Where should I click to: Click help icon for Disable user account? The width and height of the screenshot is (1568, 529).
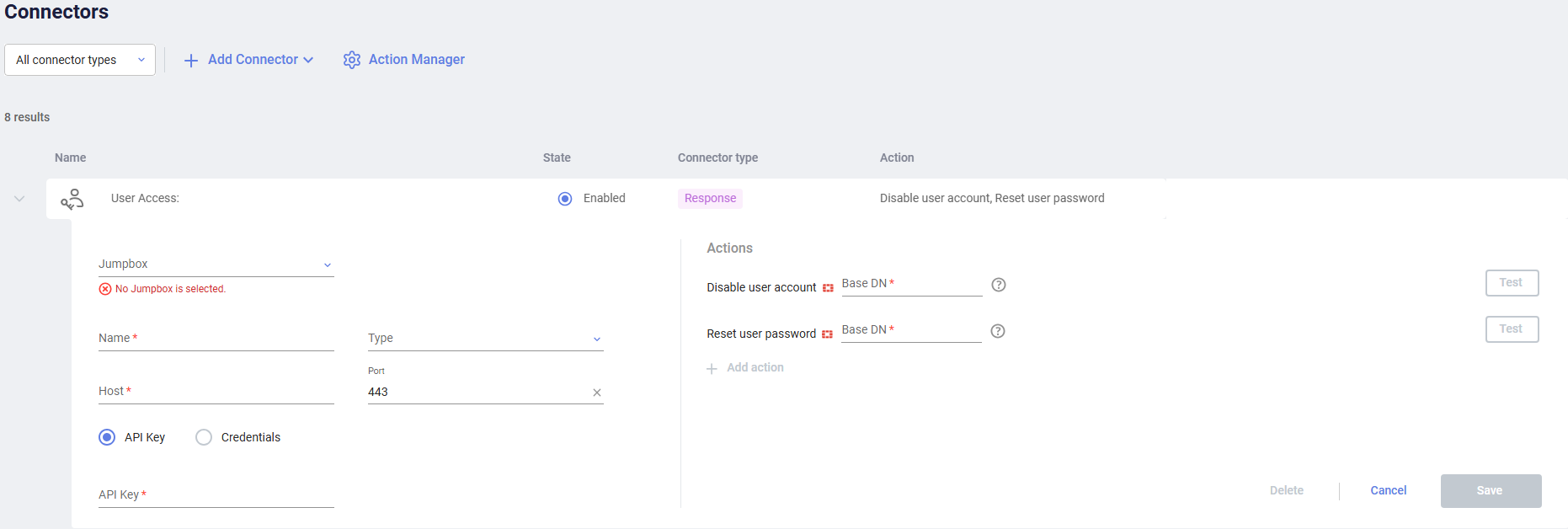999,285
